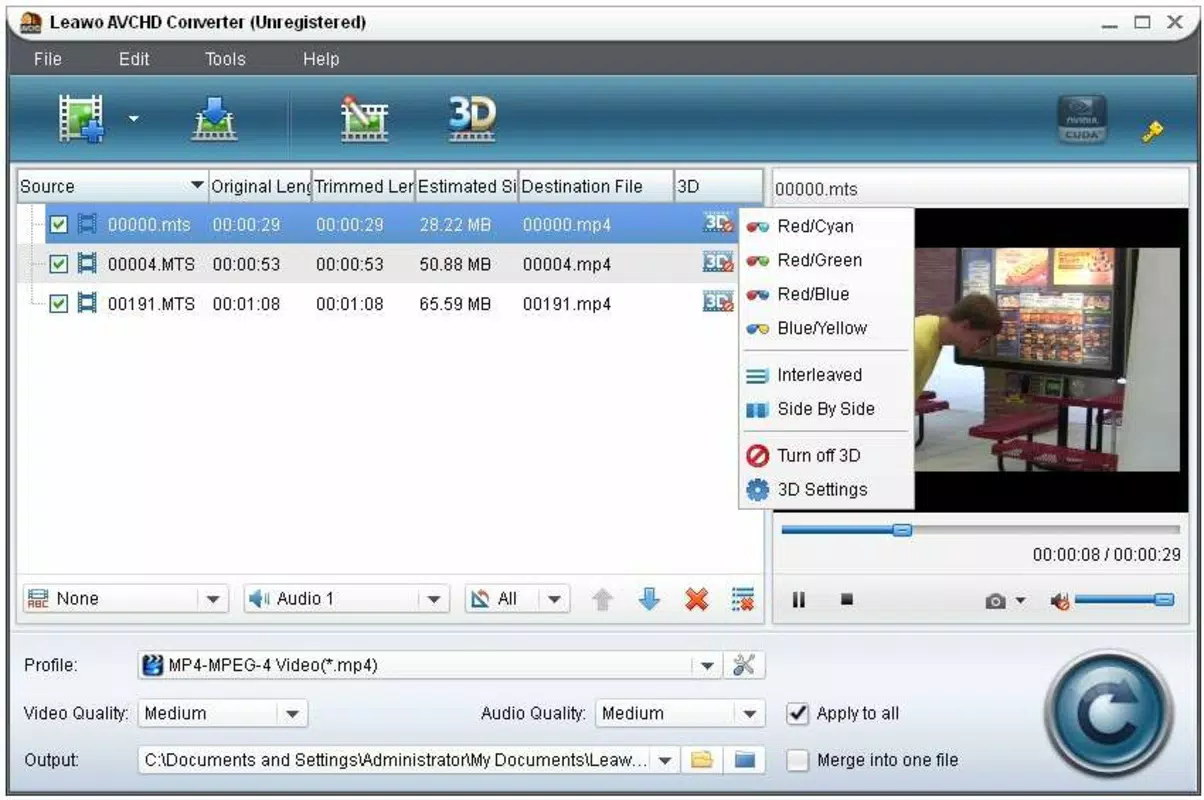Open the Help menu
Image resolution: width=1204 pixels, height=800 pixels.
click(321, 59)
